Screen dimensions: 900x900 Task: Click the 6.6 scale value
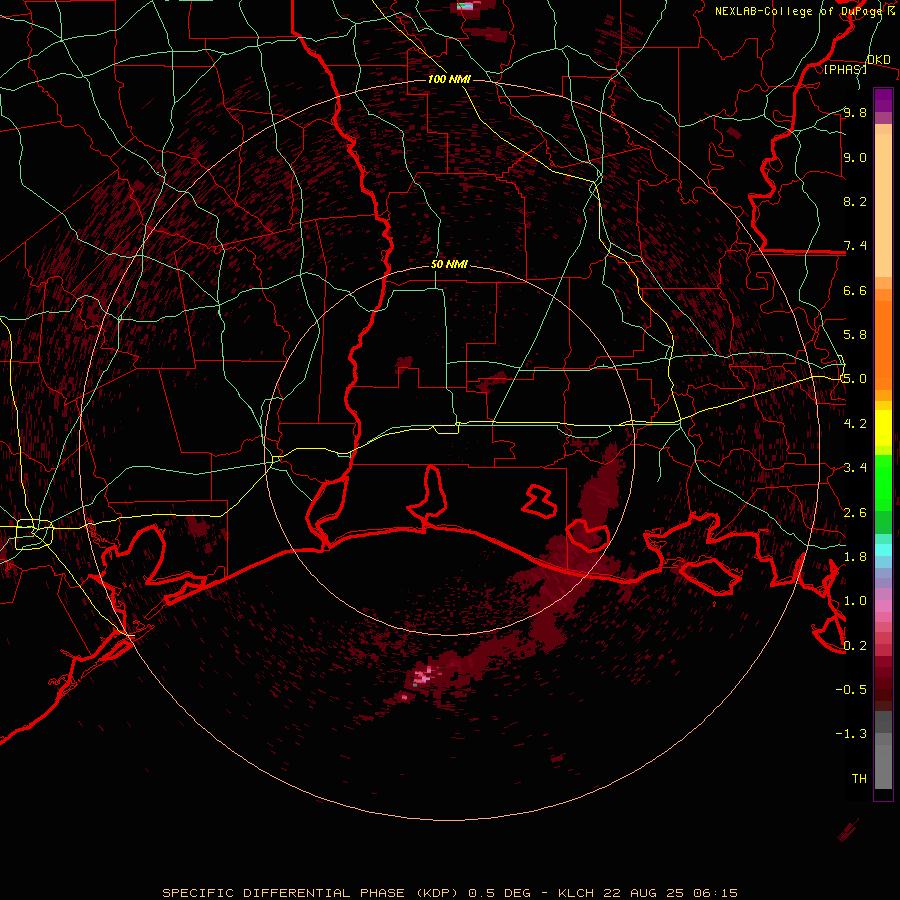click(855, 291)
